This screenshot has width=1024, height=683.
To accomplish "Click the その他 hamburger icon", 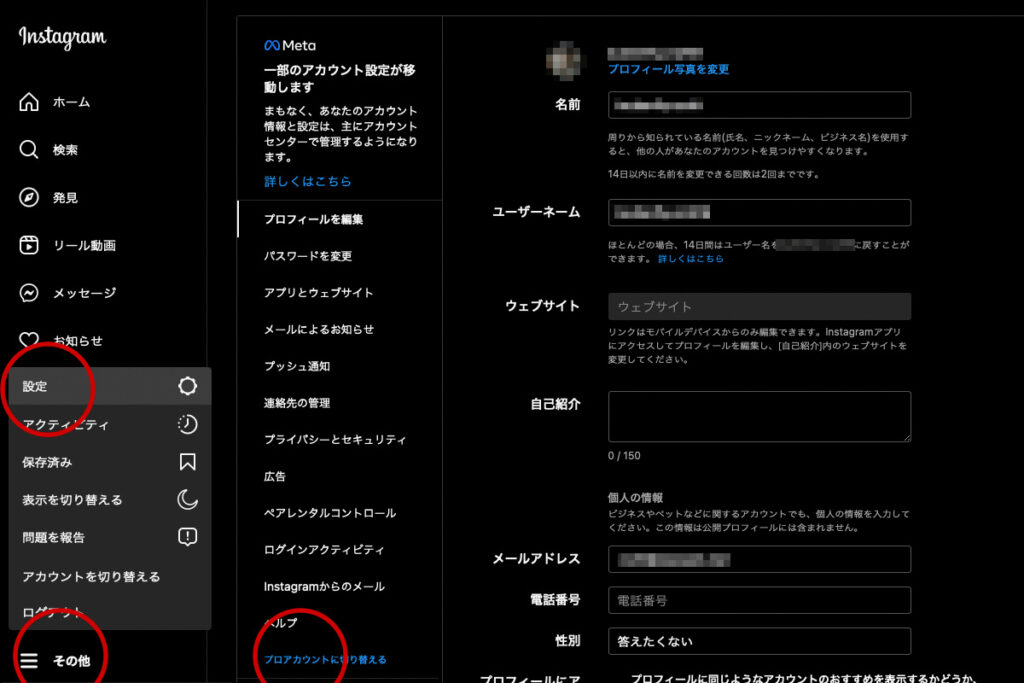I will pos(29,661).
